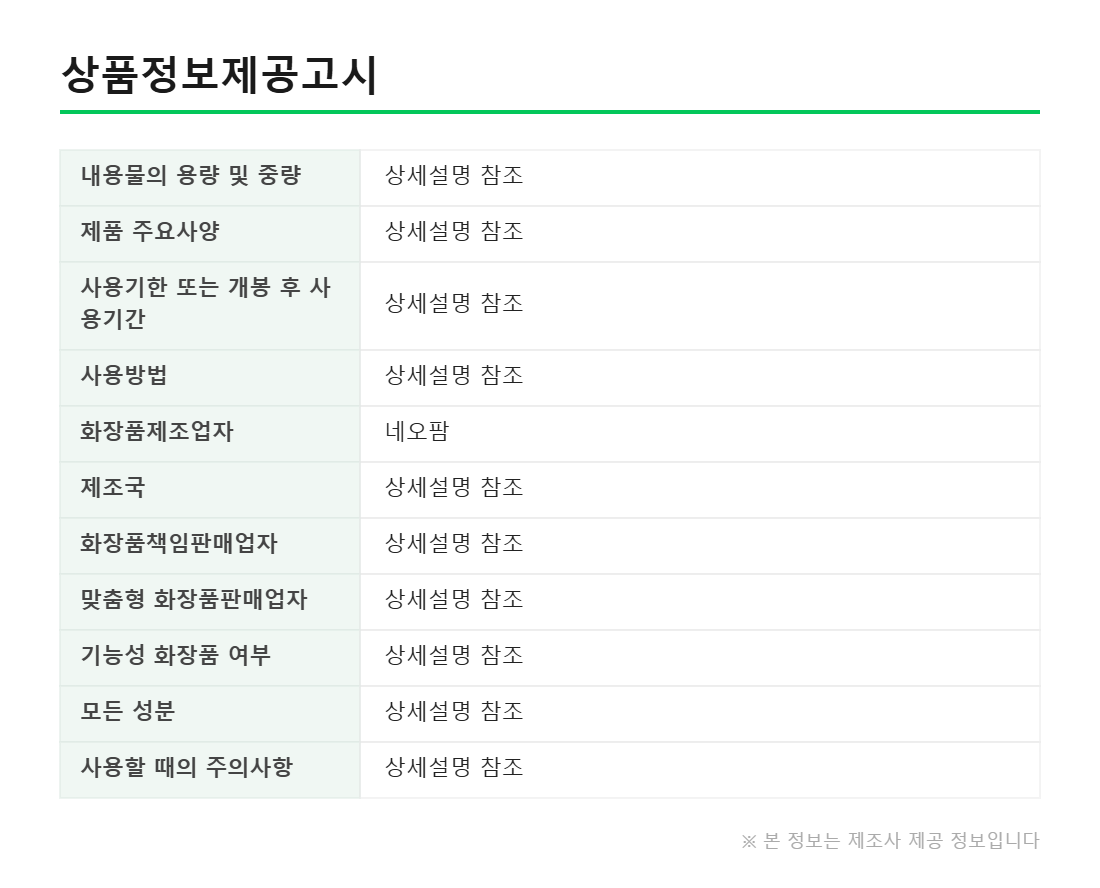This screenshot has width=1100, height=888.
Task: Click the 기능성 화장품 여부 label
Action: 175,656
